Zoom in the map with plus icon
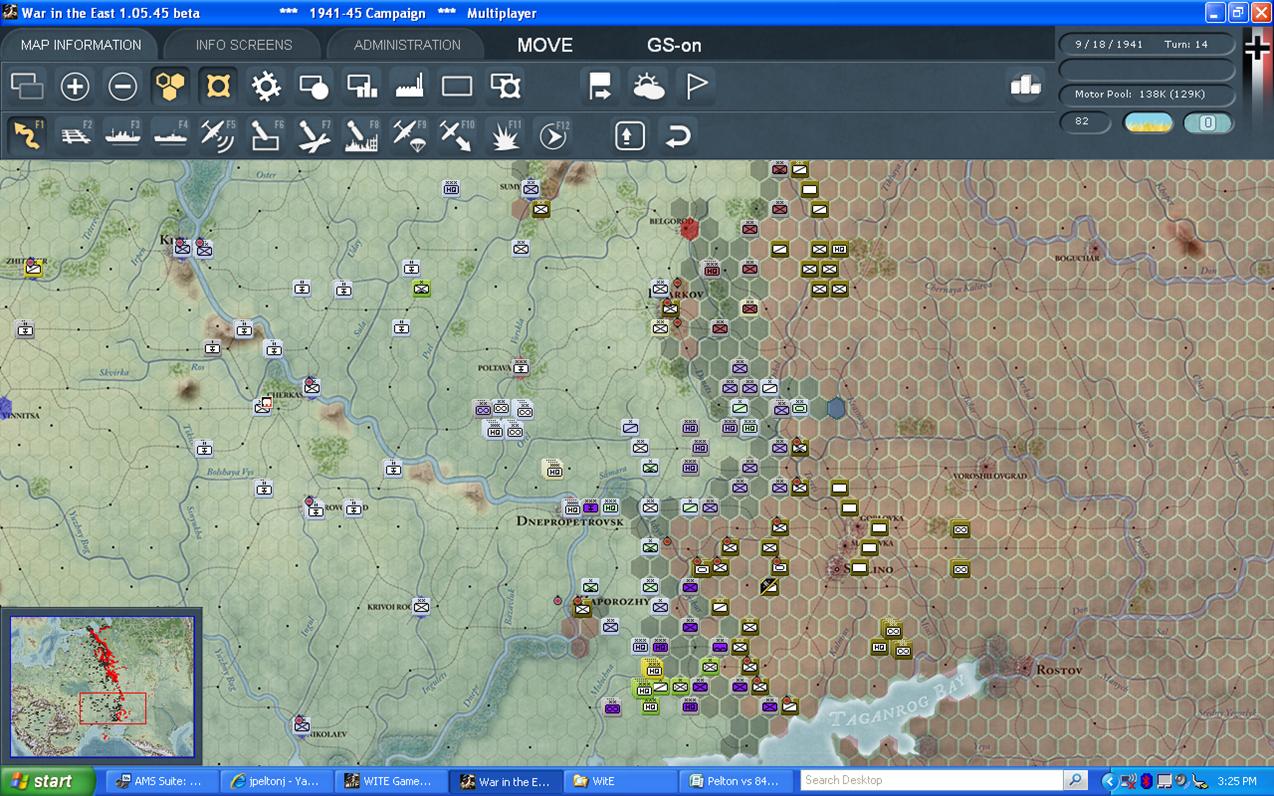This screenshot has width=1274, height=796. coord(75,87)
